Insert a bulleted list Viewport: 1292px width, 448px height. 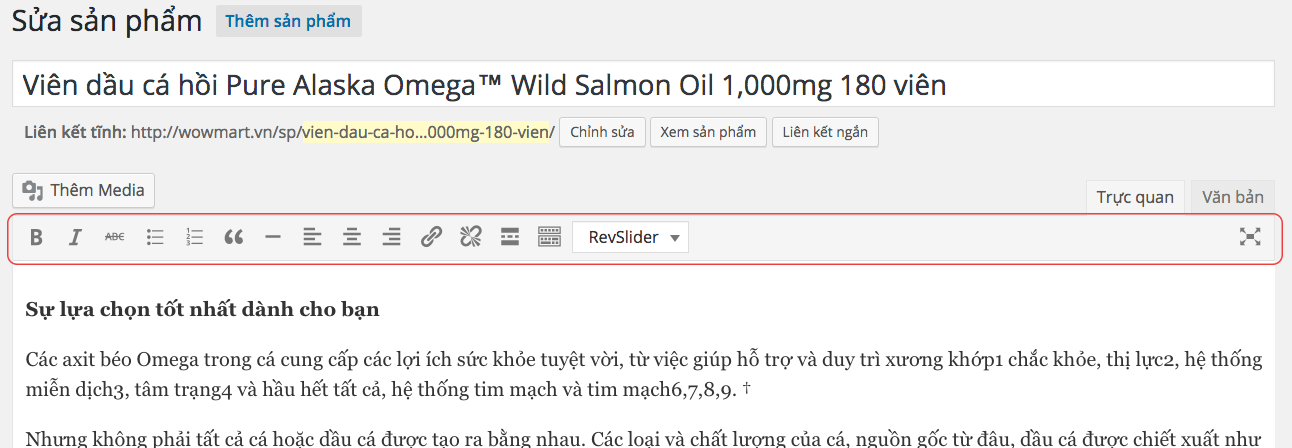click(155, 237)
